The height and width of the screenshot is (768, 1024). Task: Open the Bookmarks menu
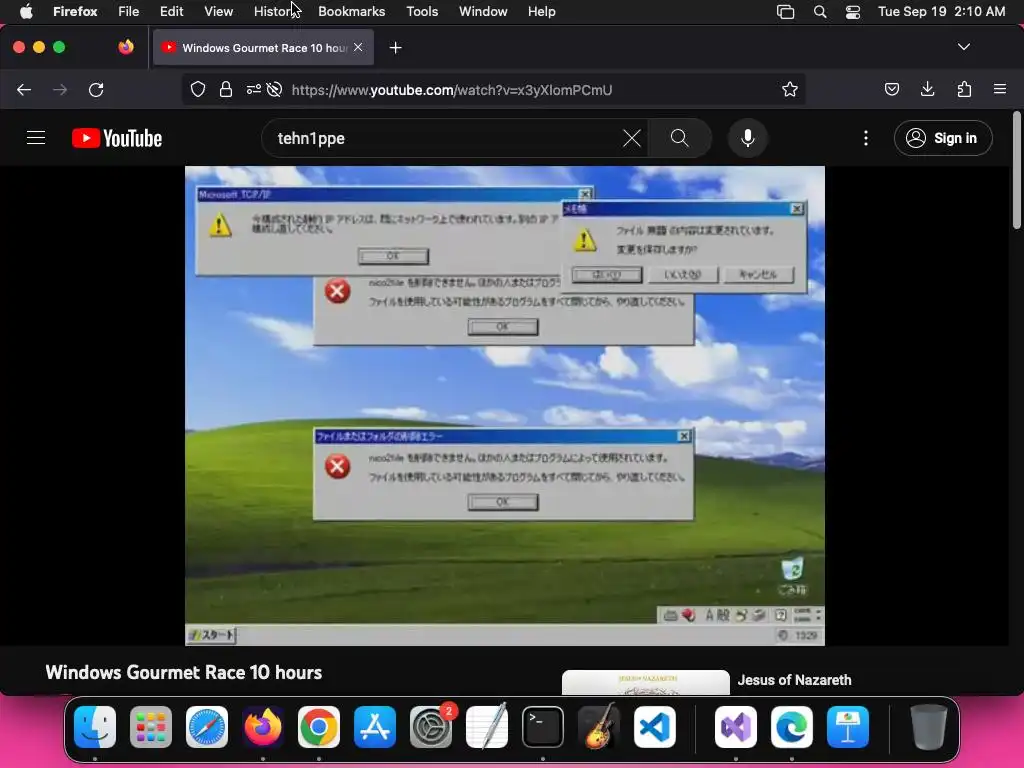[351, 12]
